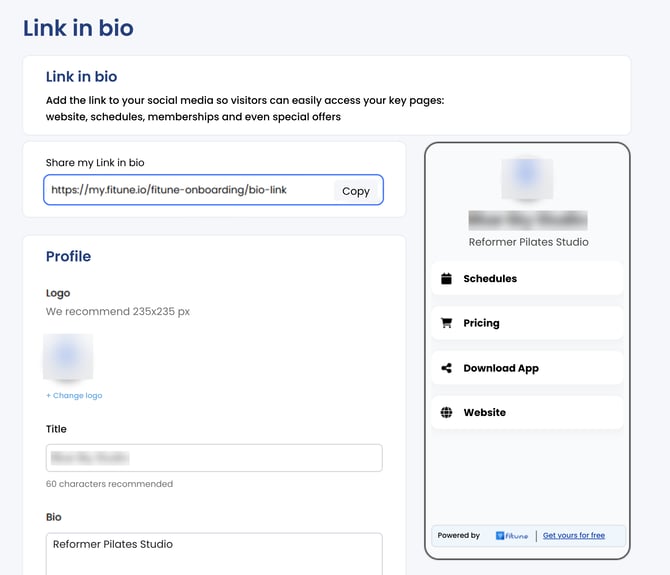Click the share icon beside Download App

click(446, 368)
